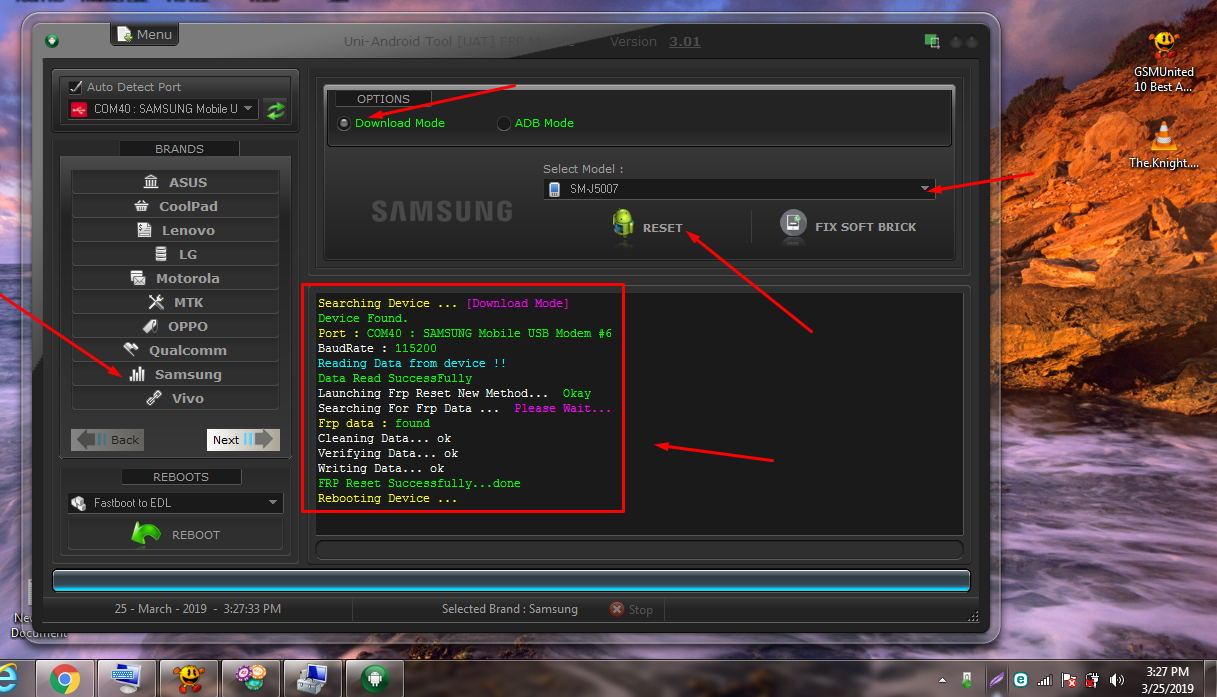Click the Next arrow button
1217x697 pixels.
coord(243,439)
